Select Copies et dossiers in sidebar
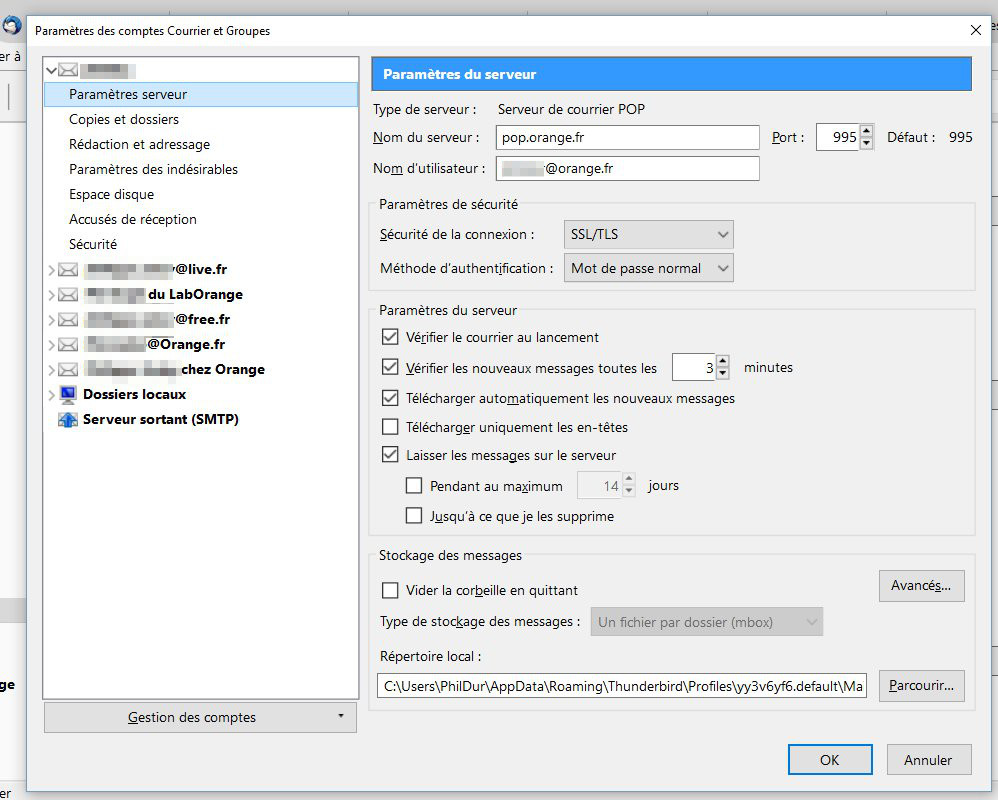Screen dimensions: 998x800 click(x=124, y=119)
